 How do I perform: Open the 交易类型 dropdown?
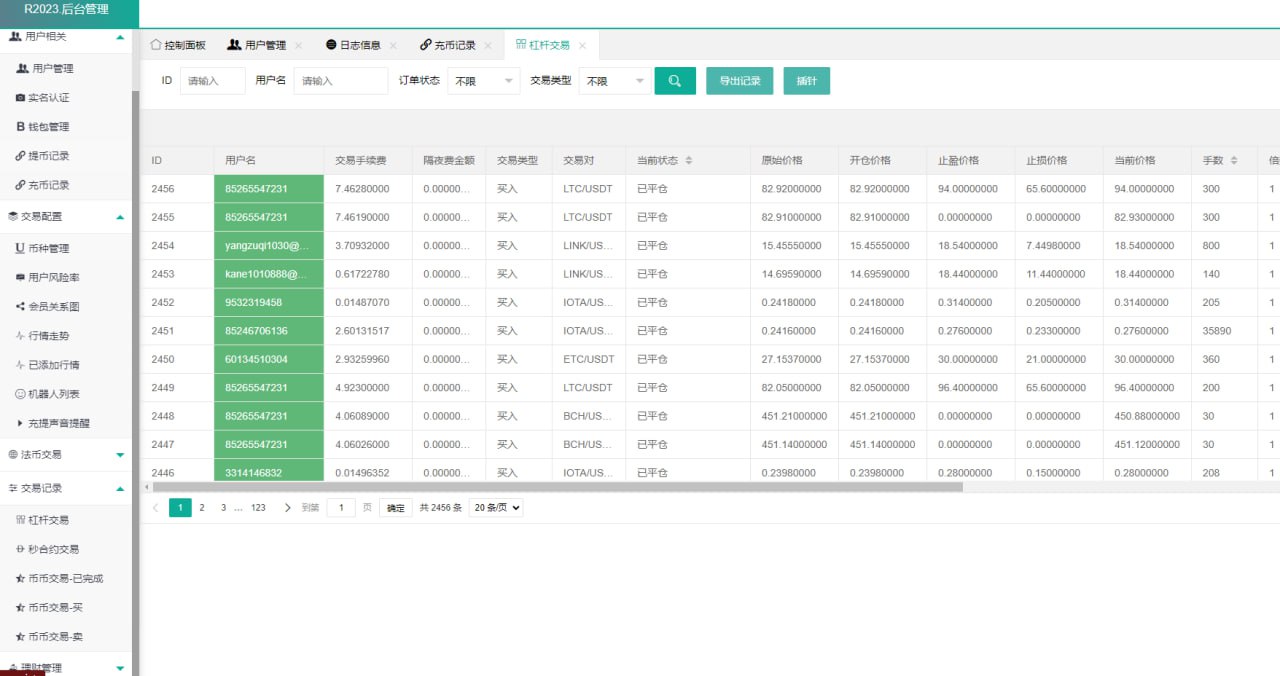613,81
